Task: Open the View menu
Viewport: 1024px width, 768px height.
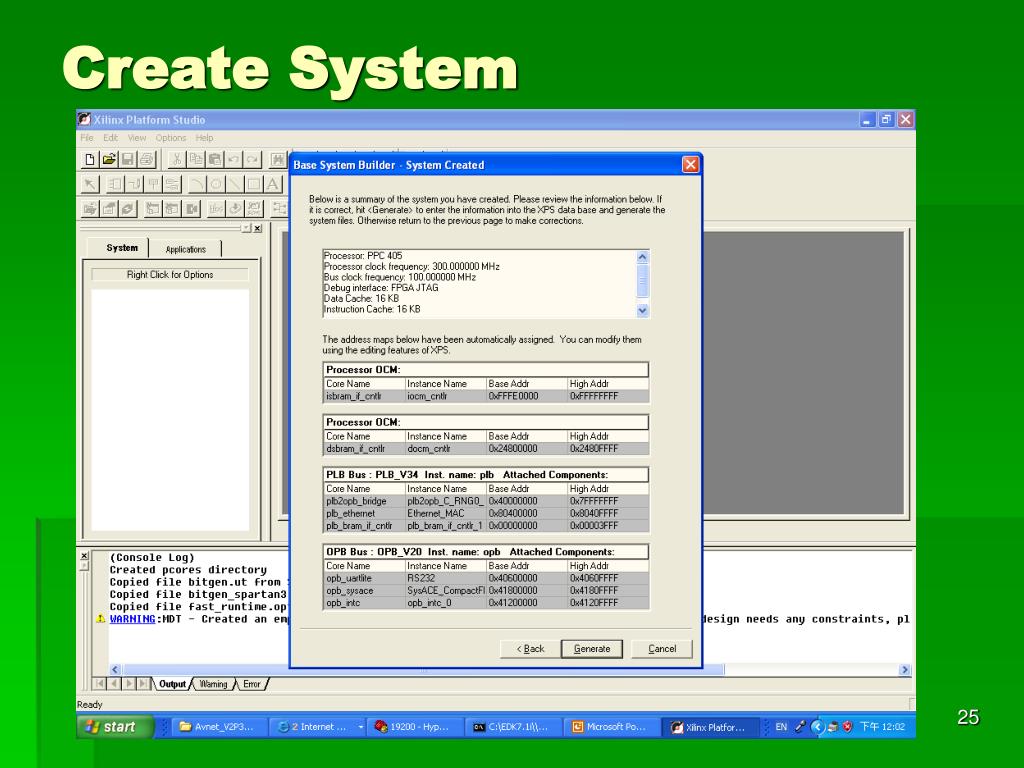Action: tap(136, 138)
